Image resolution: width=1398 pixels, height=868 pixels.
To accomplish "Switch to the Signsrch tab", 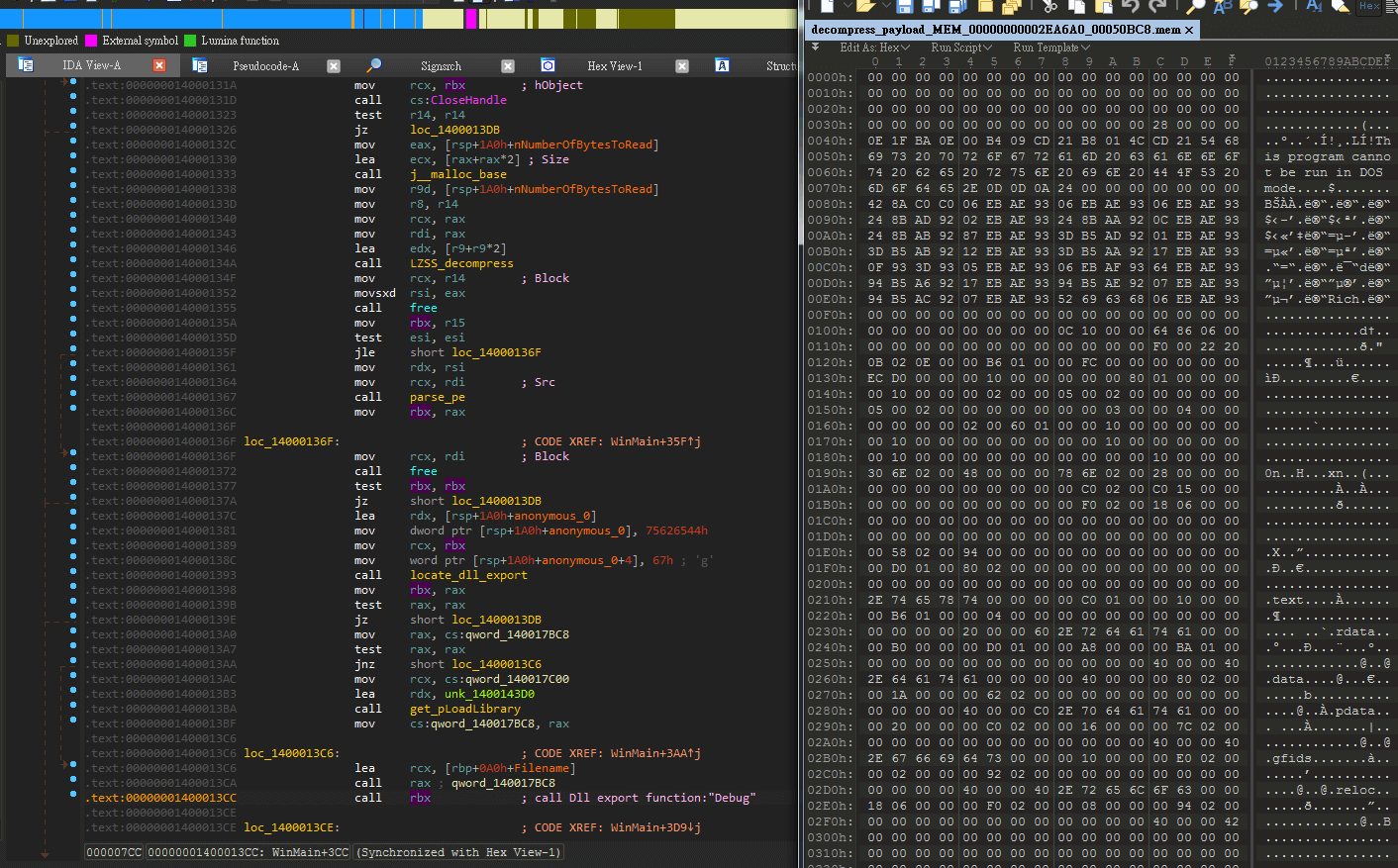I will (441, 66).
